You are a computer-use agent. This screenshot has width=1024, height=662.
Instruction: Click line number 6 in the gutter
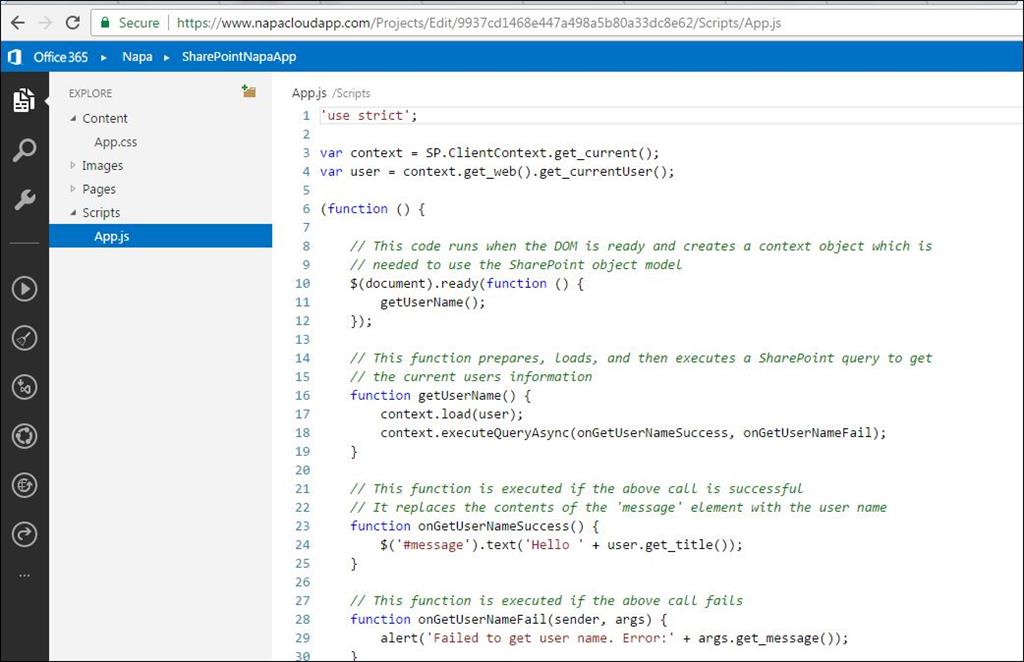point(306,209)
